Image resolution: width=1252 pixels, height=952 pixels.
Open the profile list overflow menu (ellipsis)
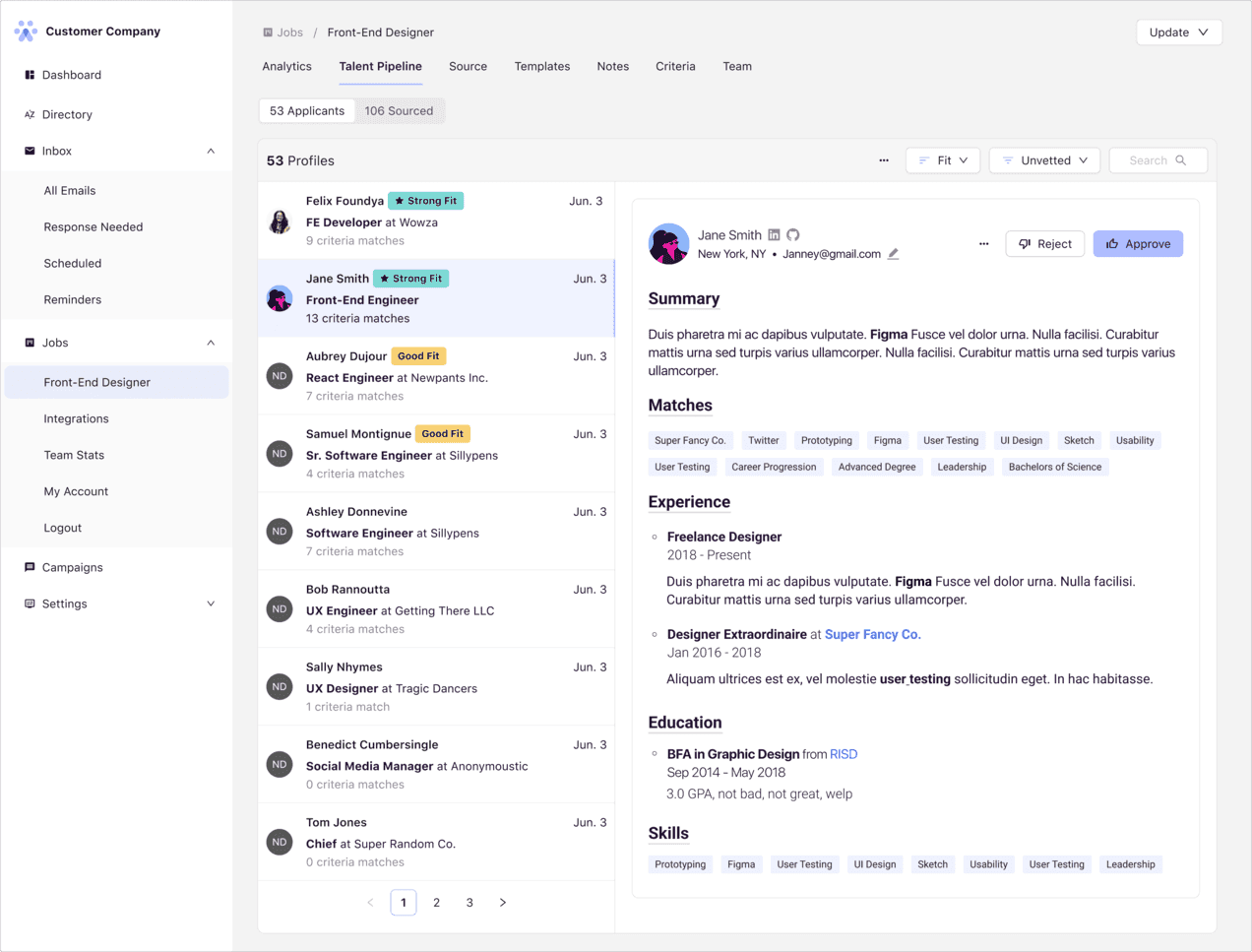coord(883,159)
